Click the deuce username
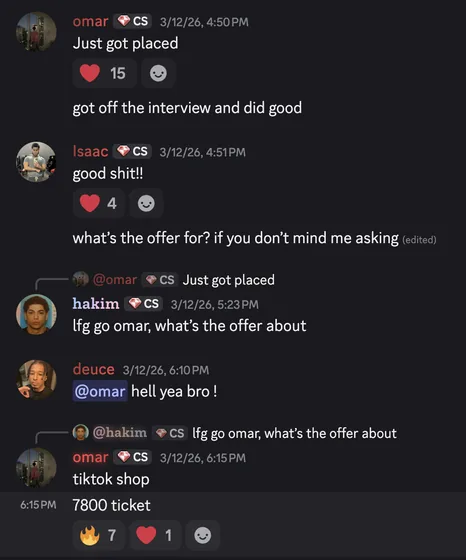 [x=94, y=369]
